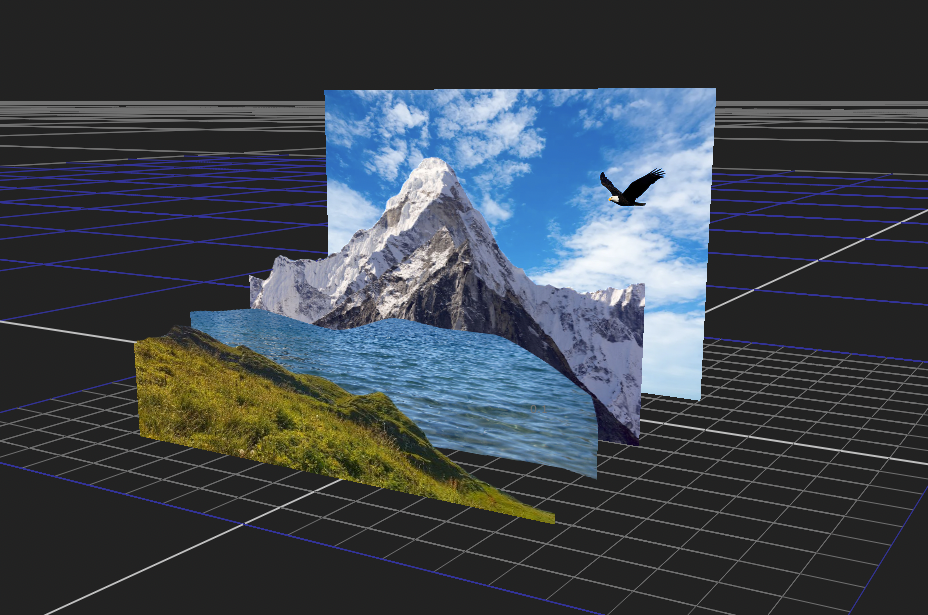Click the flying eagle in the sky
This screenshot has width=928, height=615.
point(631,188)
